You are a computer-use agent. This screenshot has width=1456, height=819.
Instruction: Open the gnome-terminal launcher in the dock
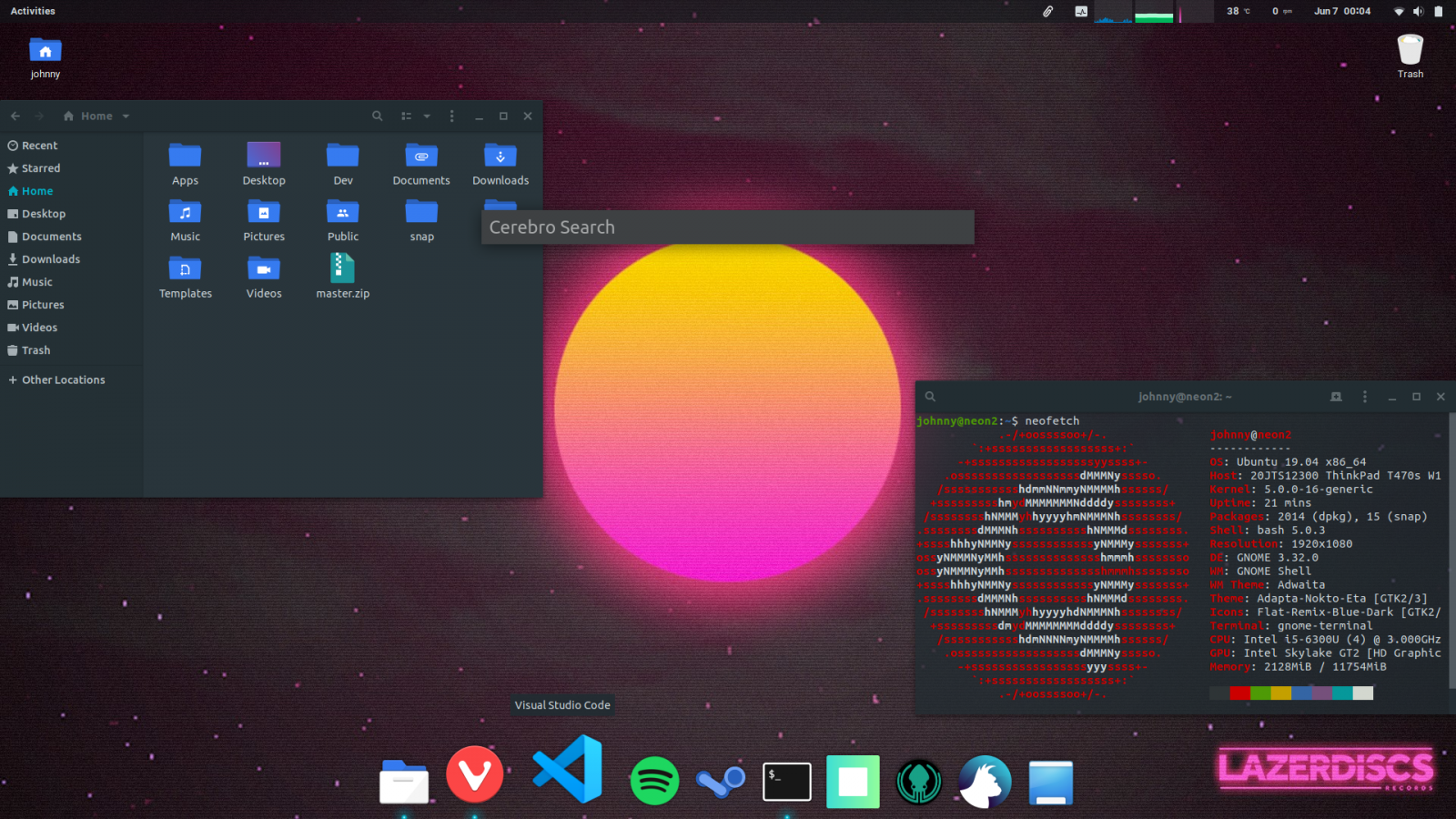pos(786,781)
